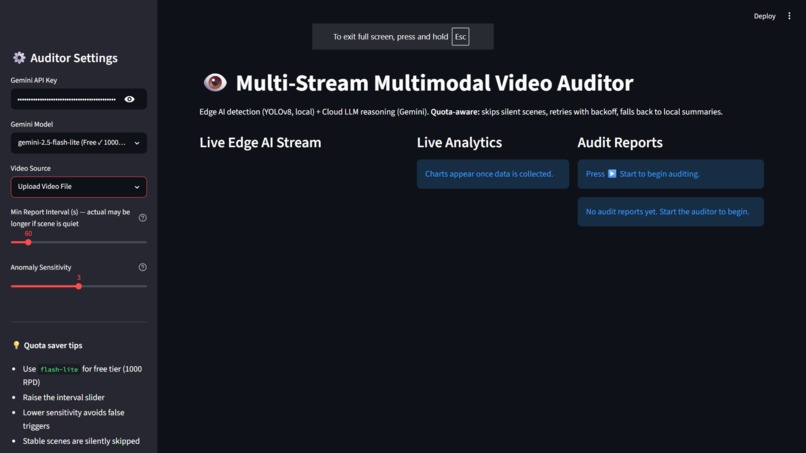Click the Auditor Settings gear icon
This screenshot has width=806, height=453.
tap(19, 58)
